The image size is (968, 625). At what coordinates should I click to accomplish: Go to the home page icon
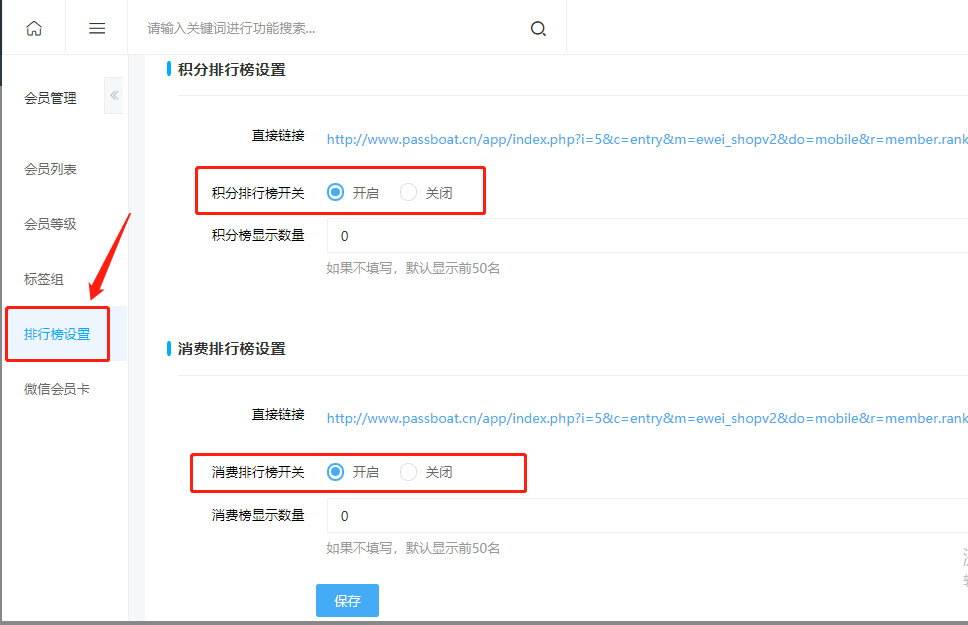click(34, 28)
